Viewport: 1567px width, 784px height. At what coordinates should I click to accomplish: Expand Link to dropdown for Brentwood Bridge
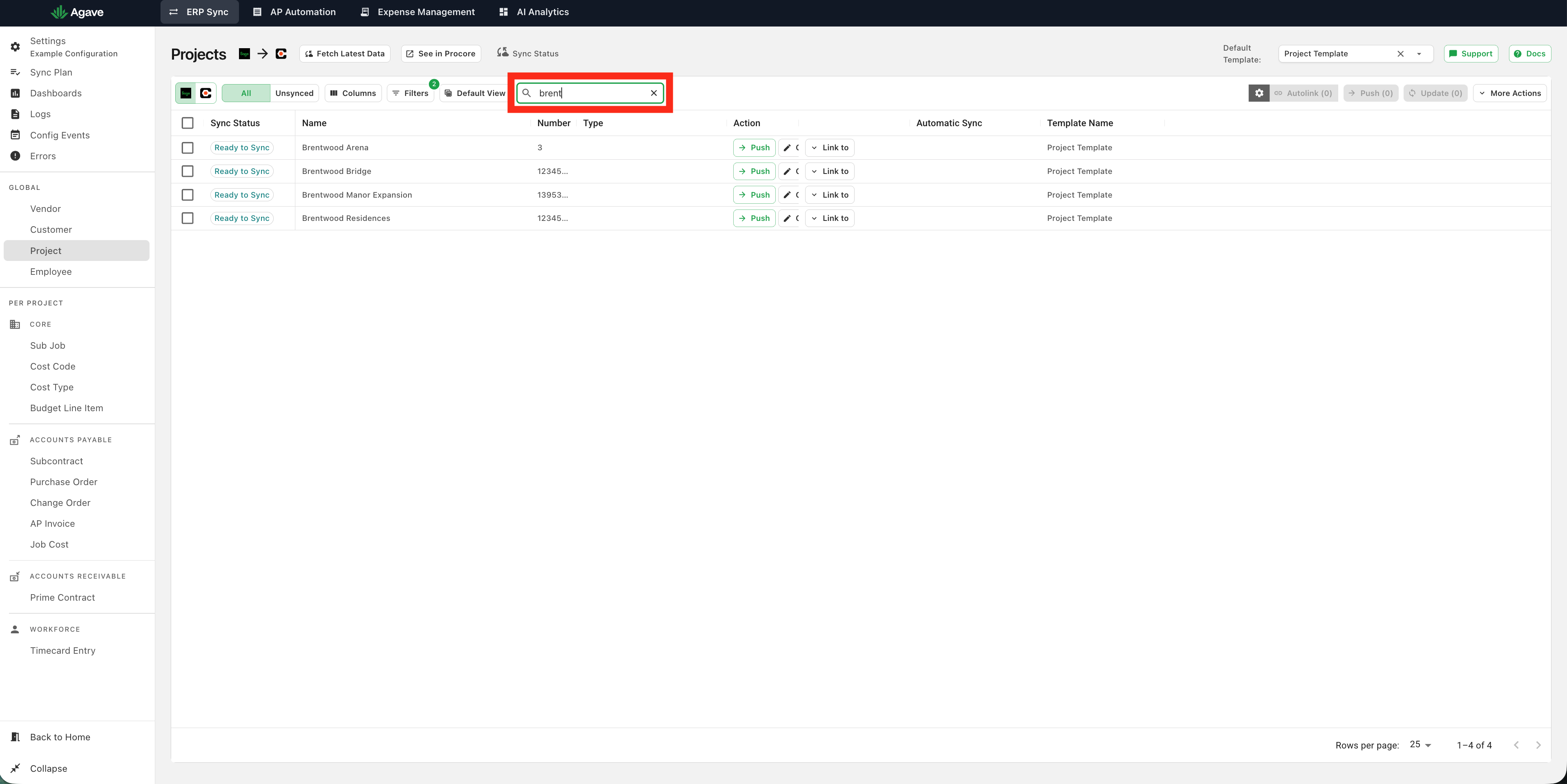point(830,171)
